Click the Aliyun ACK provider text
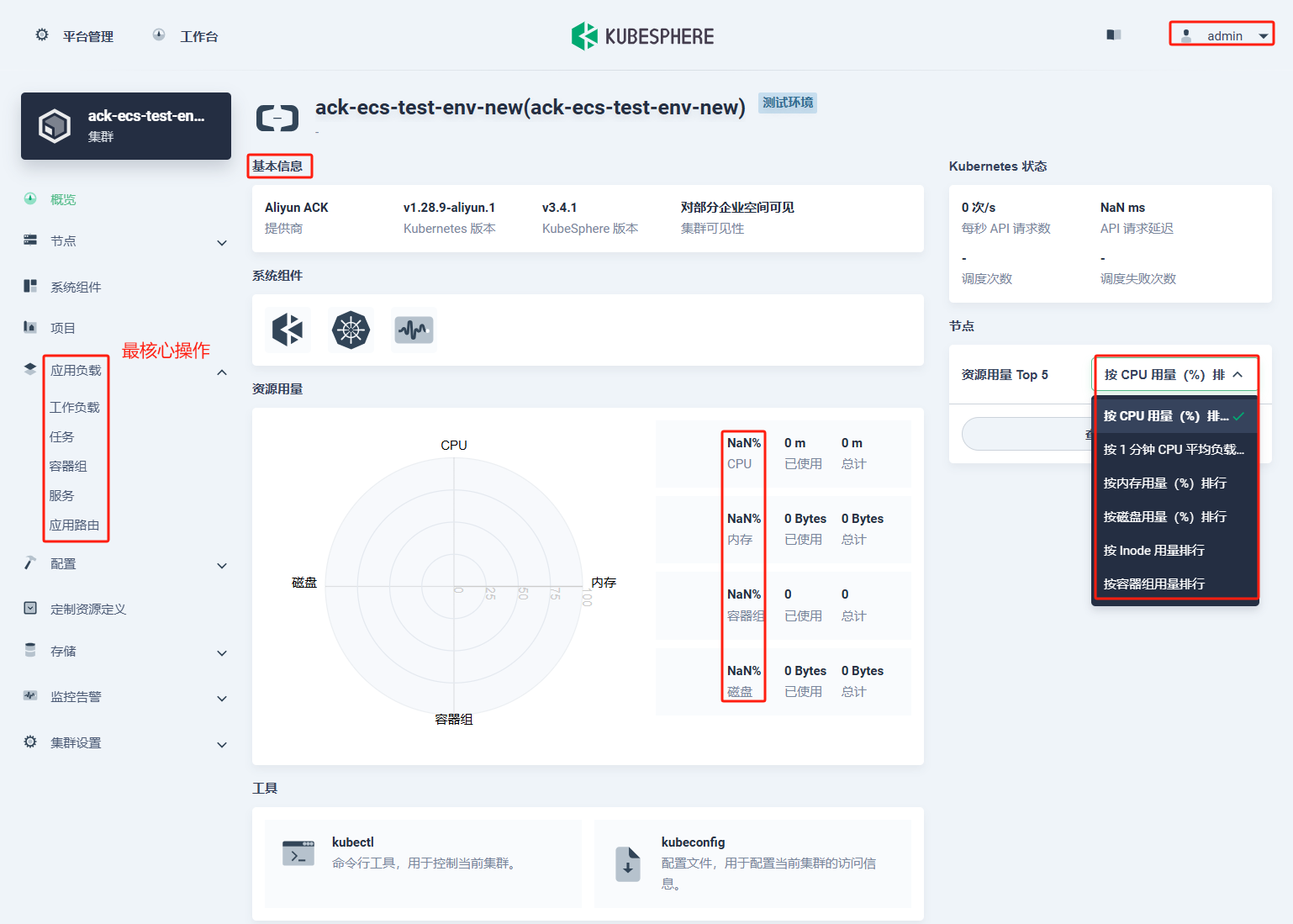The width and height of the screenshot is (1293, 924). 296,207
